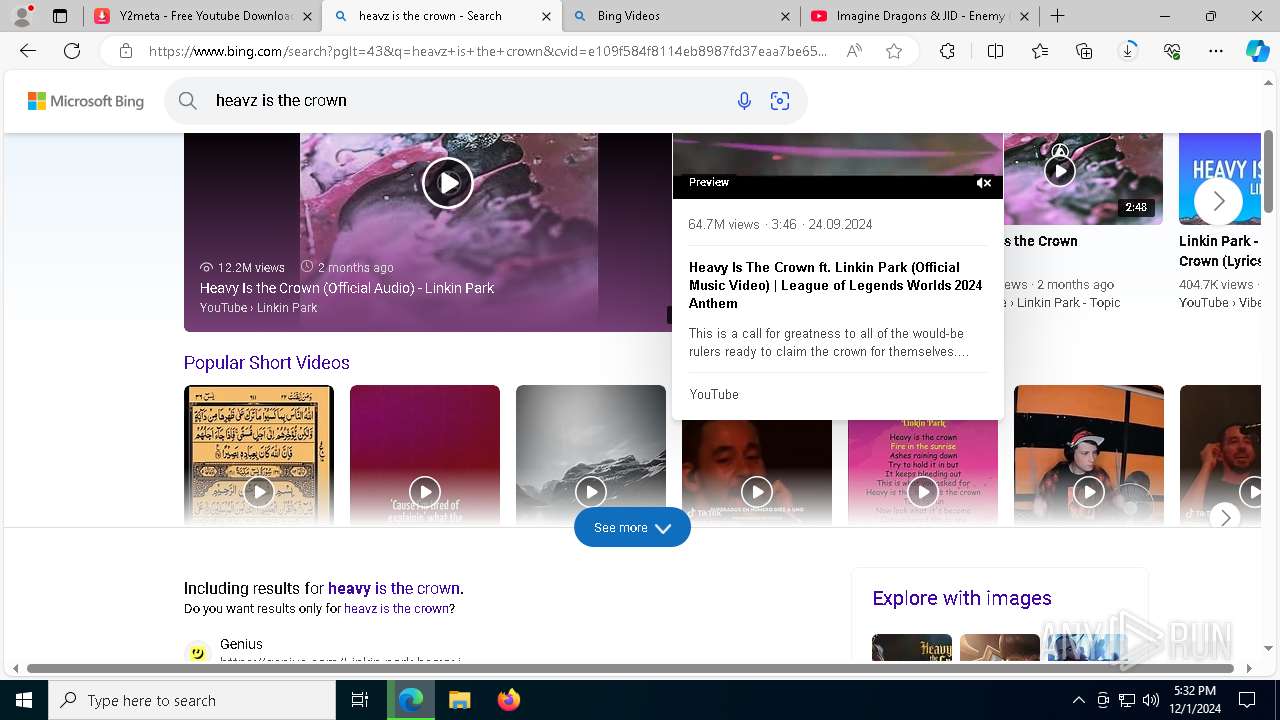This screenshot has height=720, width=1280.
Task: Toggle split screen view icon
Action: pos(995,51)
